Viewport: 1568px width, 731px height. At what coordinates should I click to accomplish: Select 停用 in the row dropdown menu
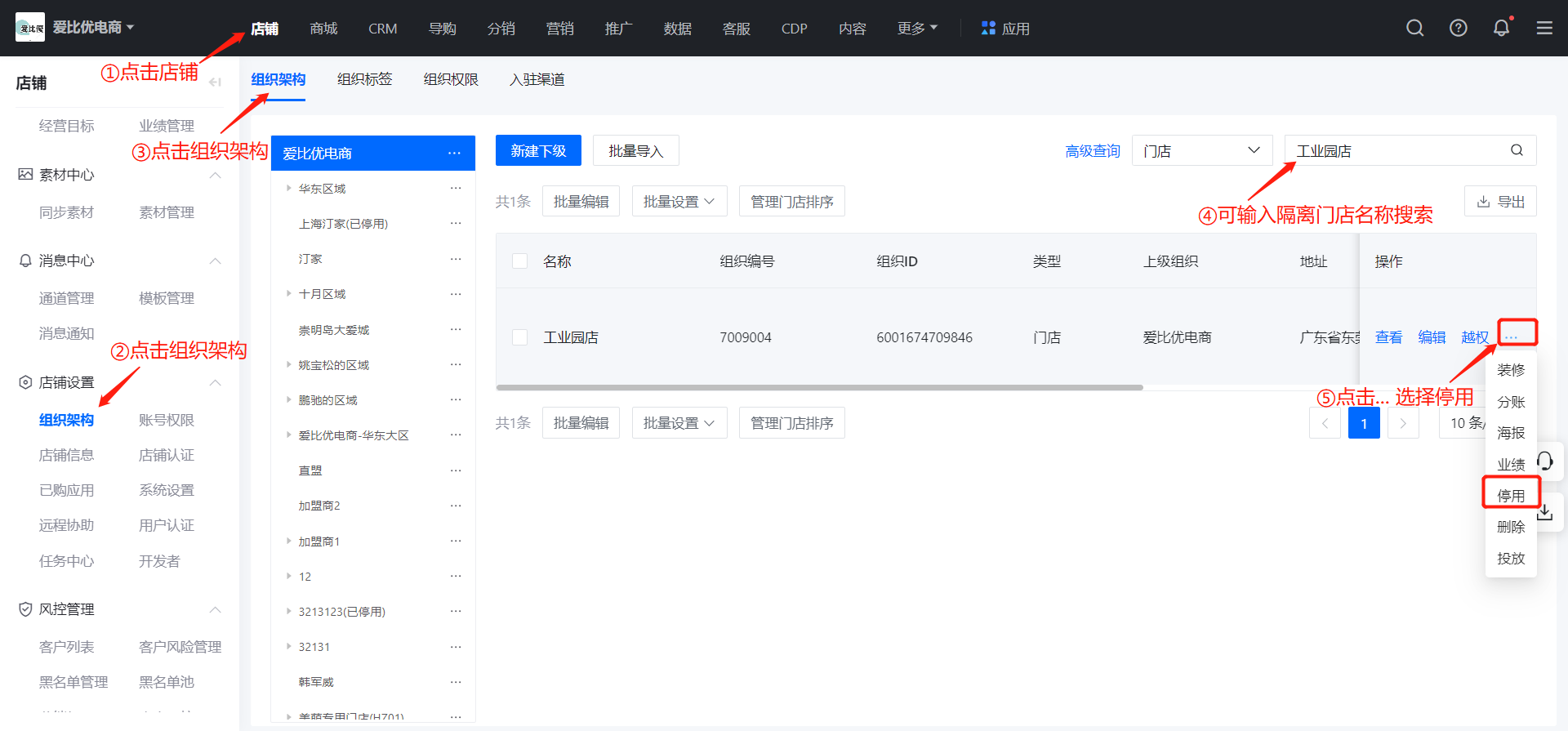click(x=1511, y=495)
